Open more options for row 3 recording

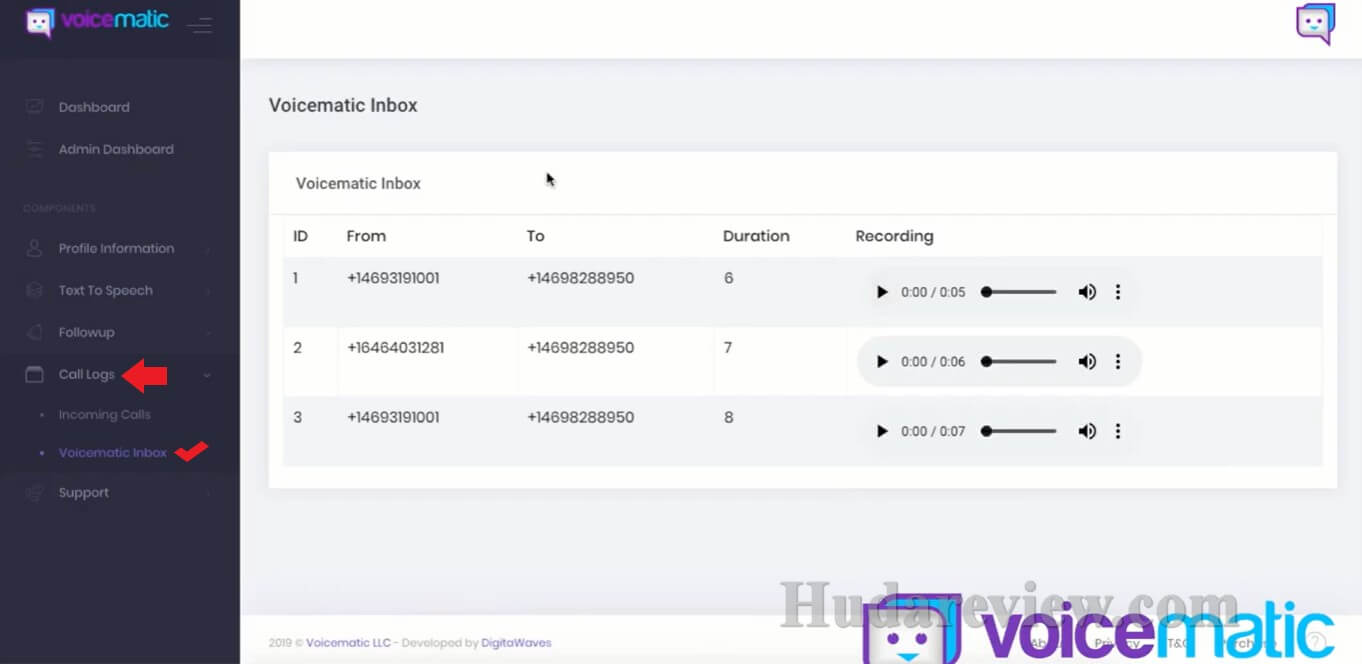[1118, 431]
